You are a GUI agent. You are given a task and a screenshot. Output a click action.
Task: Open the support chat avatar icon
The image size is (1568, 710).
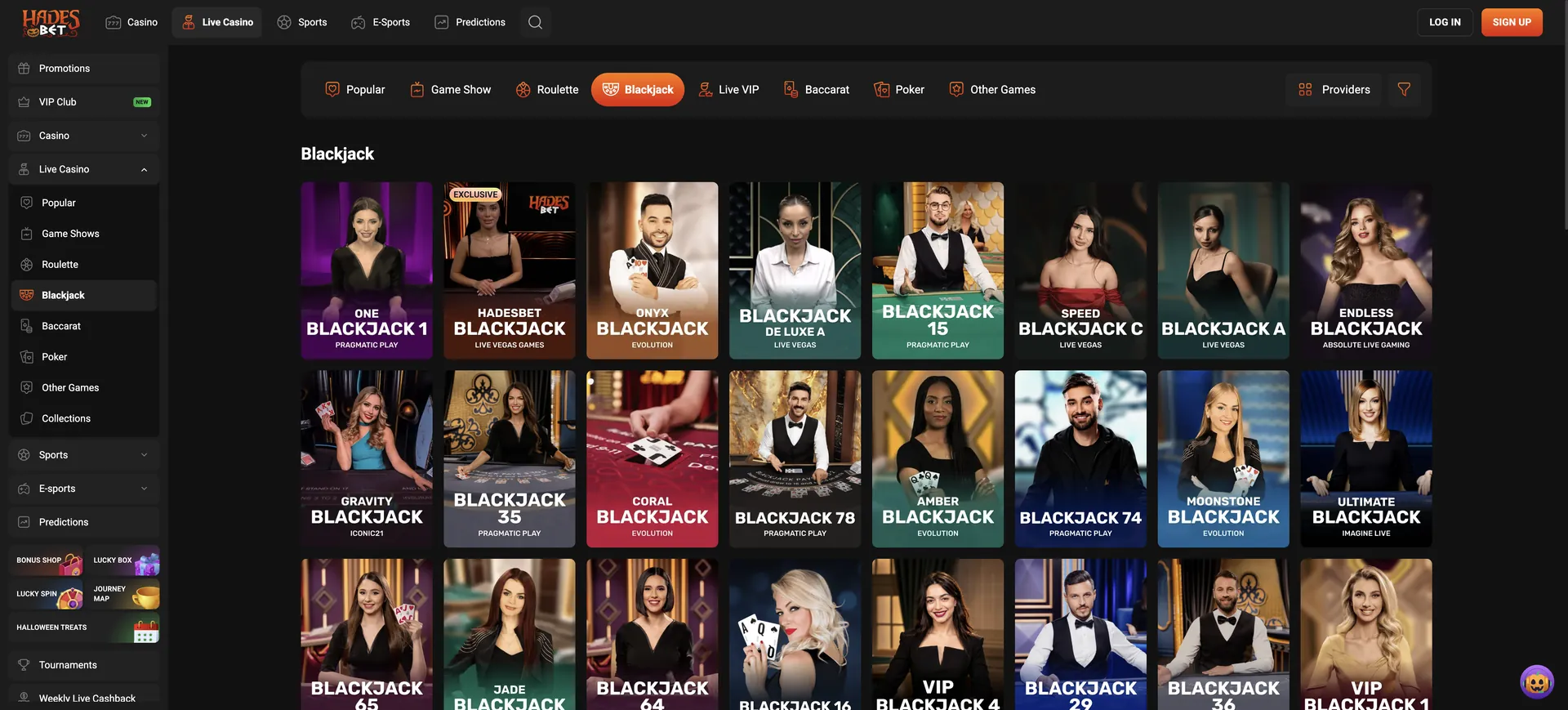click(x=1536, y=681)
